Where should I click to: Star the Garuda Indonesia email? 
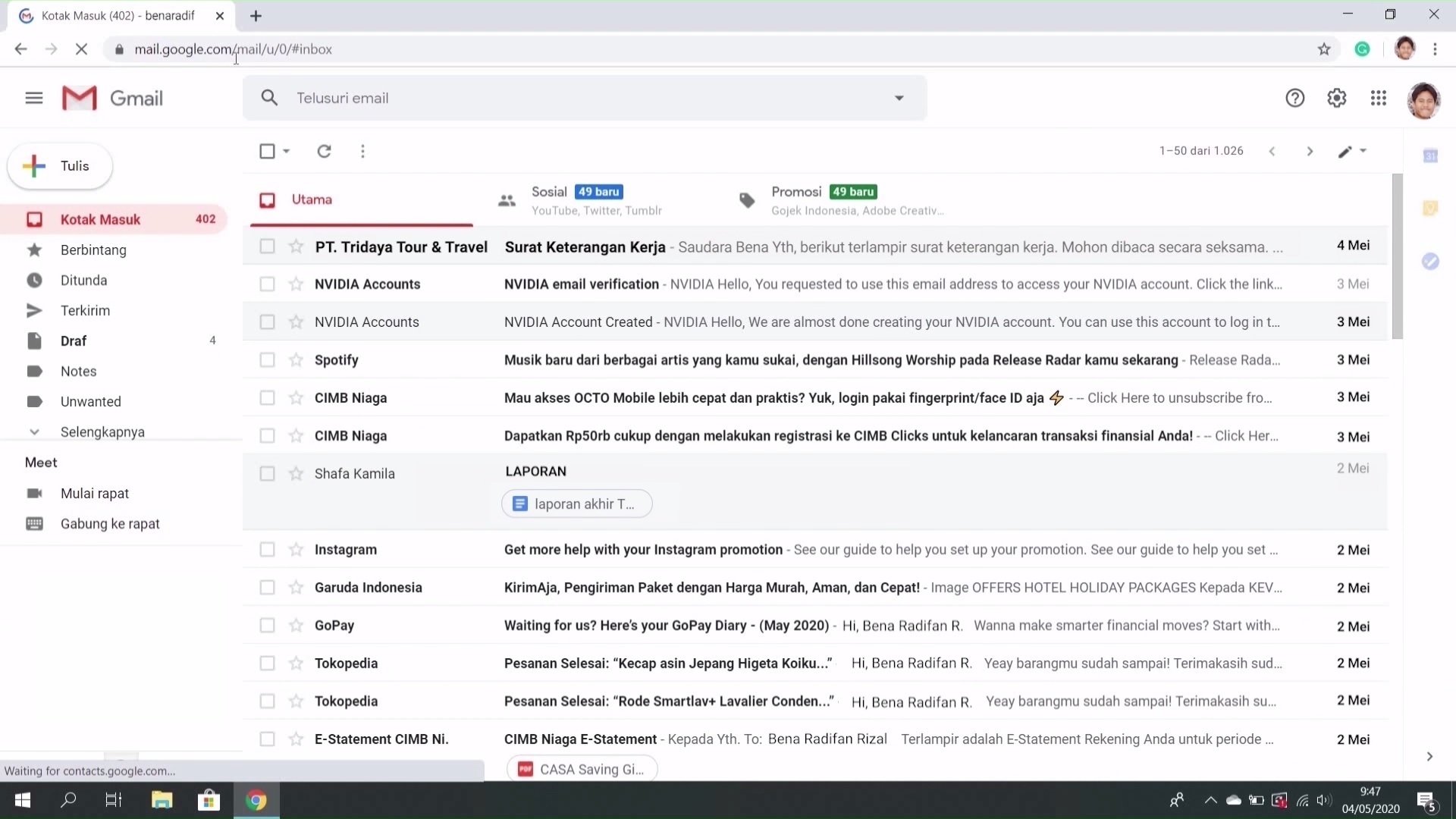296,588
